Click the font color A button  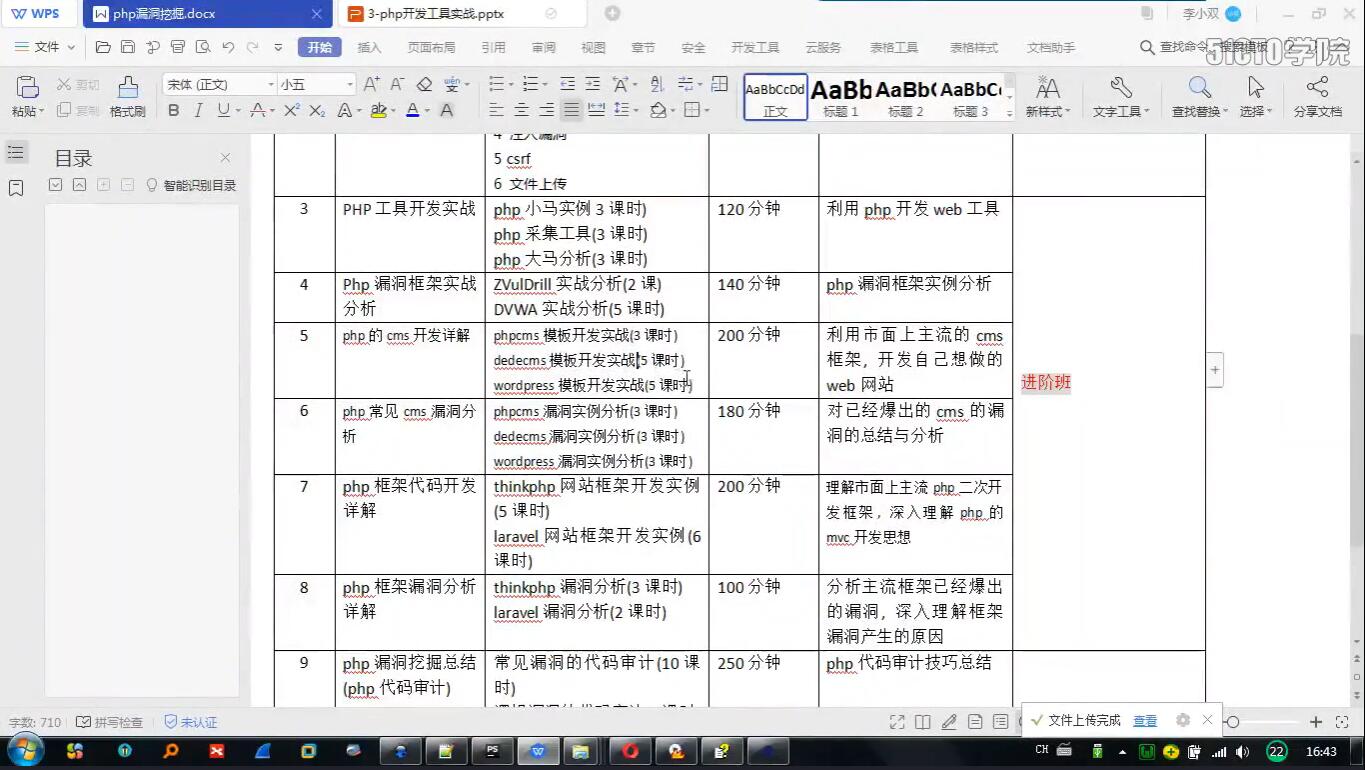coord(412,110)
